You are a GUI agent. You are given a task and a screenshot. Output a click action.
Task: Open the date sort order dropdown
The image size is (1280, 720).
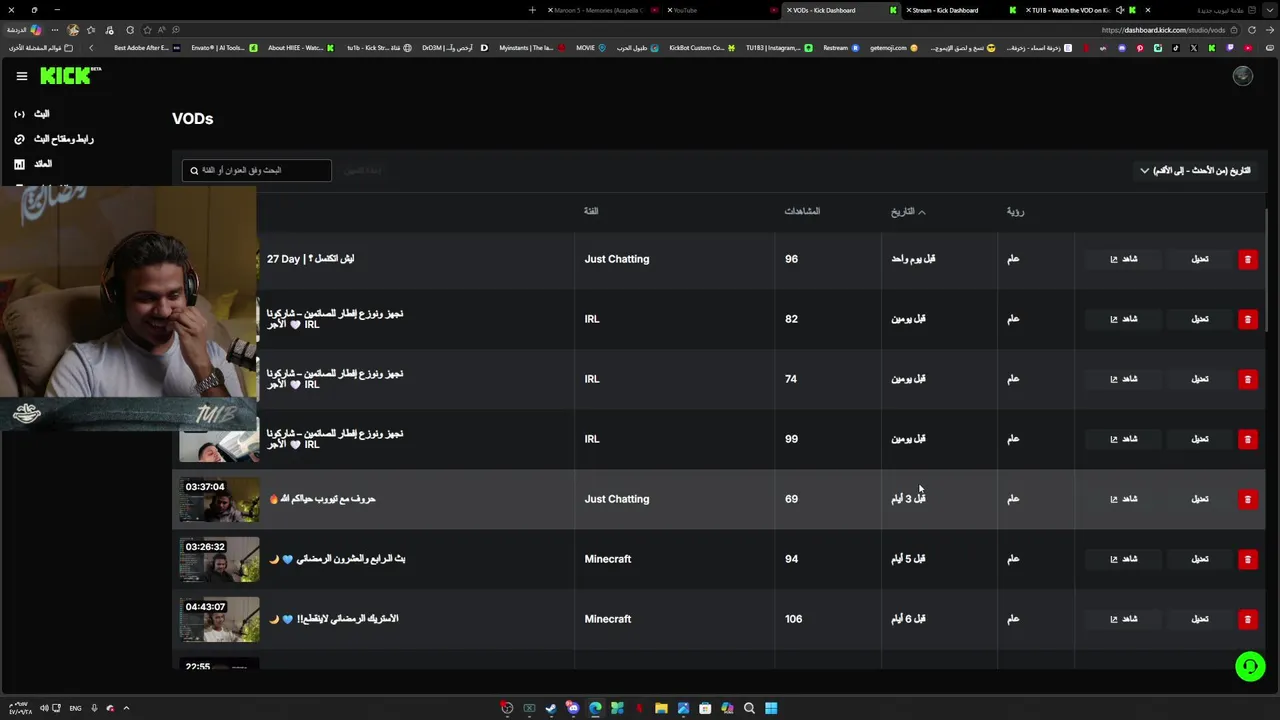click(1195, 171)
